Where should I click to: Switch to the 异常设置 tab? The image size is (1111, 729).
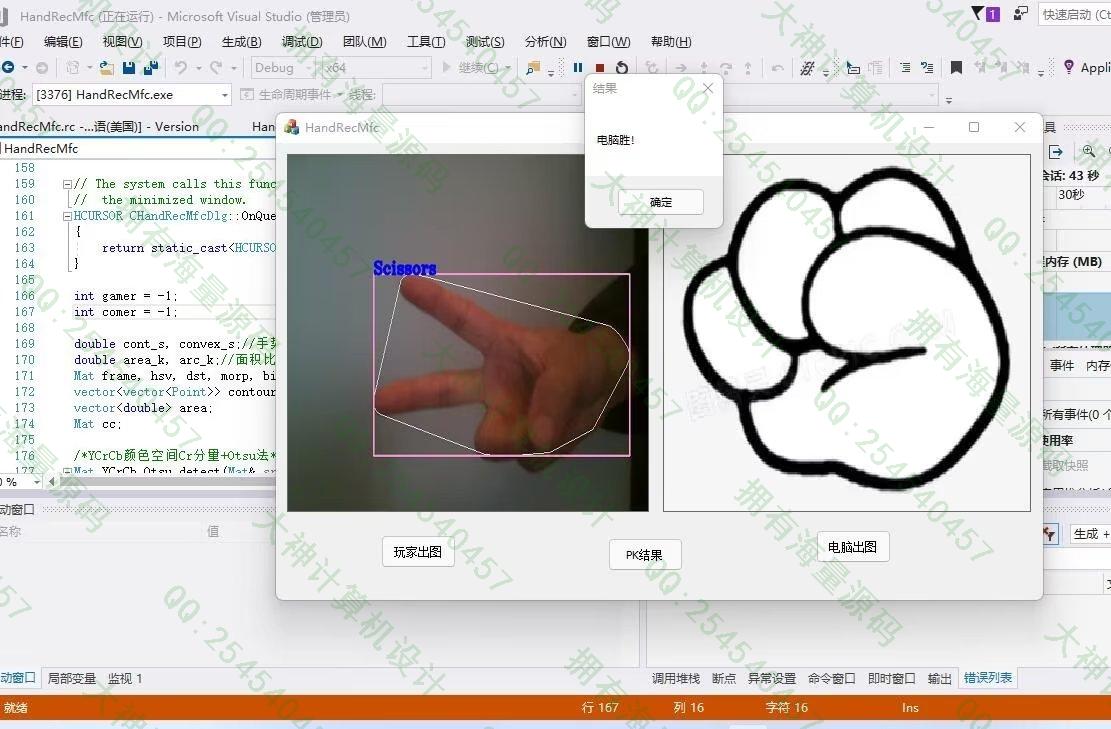(772, 679)
